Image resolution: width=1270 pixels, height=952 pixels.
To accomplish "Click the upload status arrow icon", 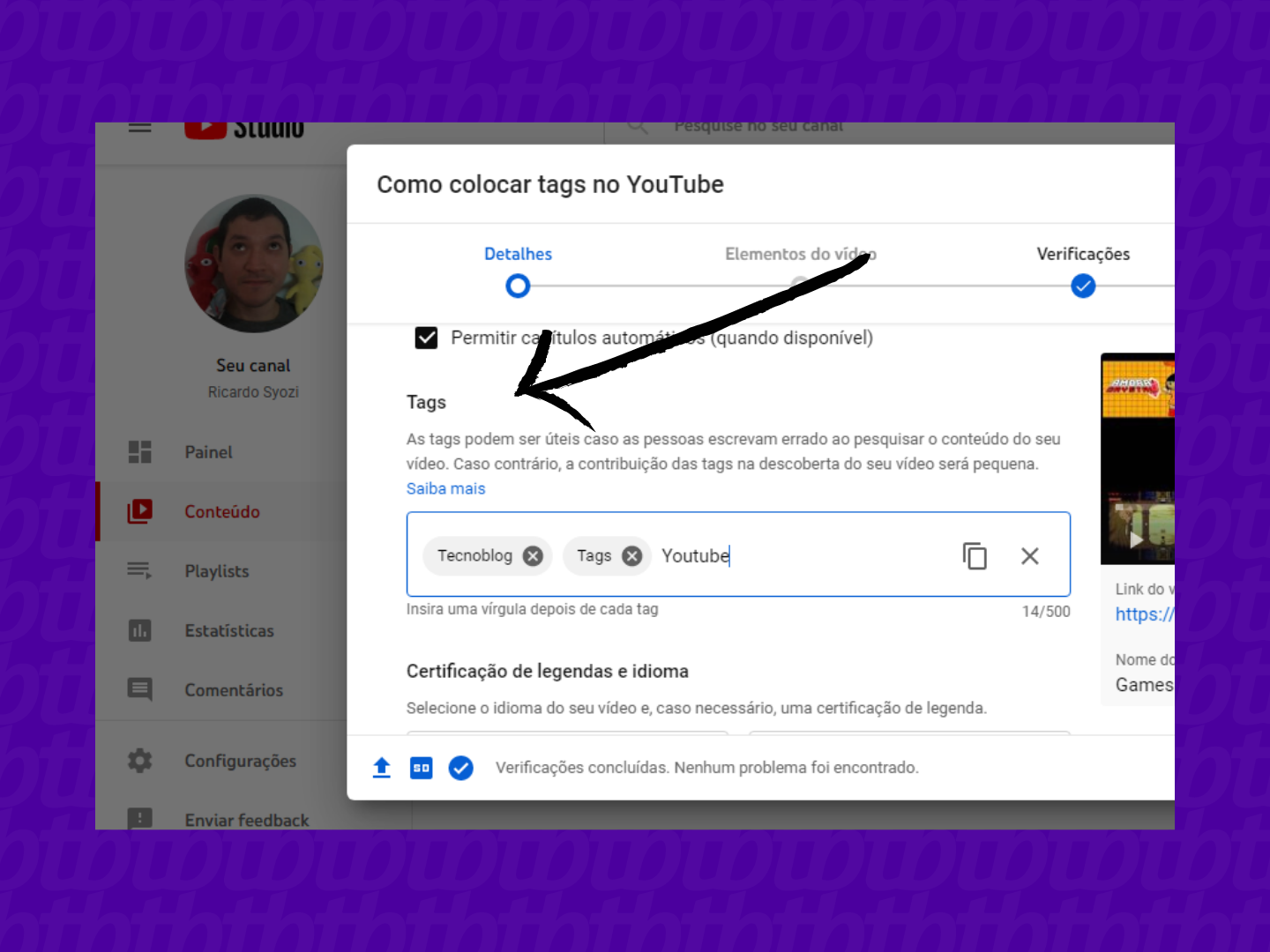I will click(381, 768).
